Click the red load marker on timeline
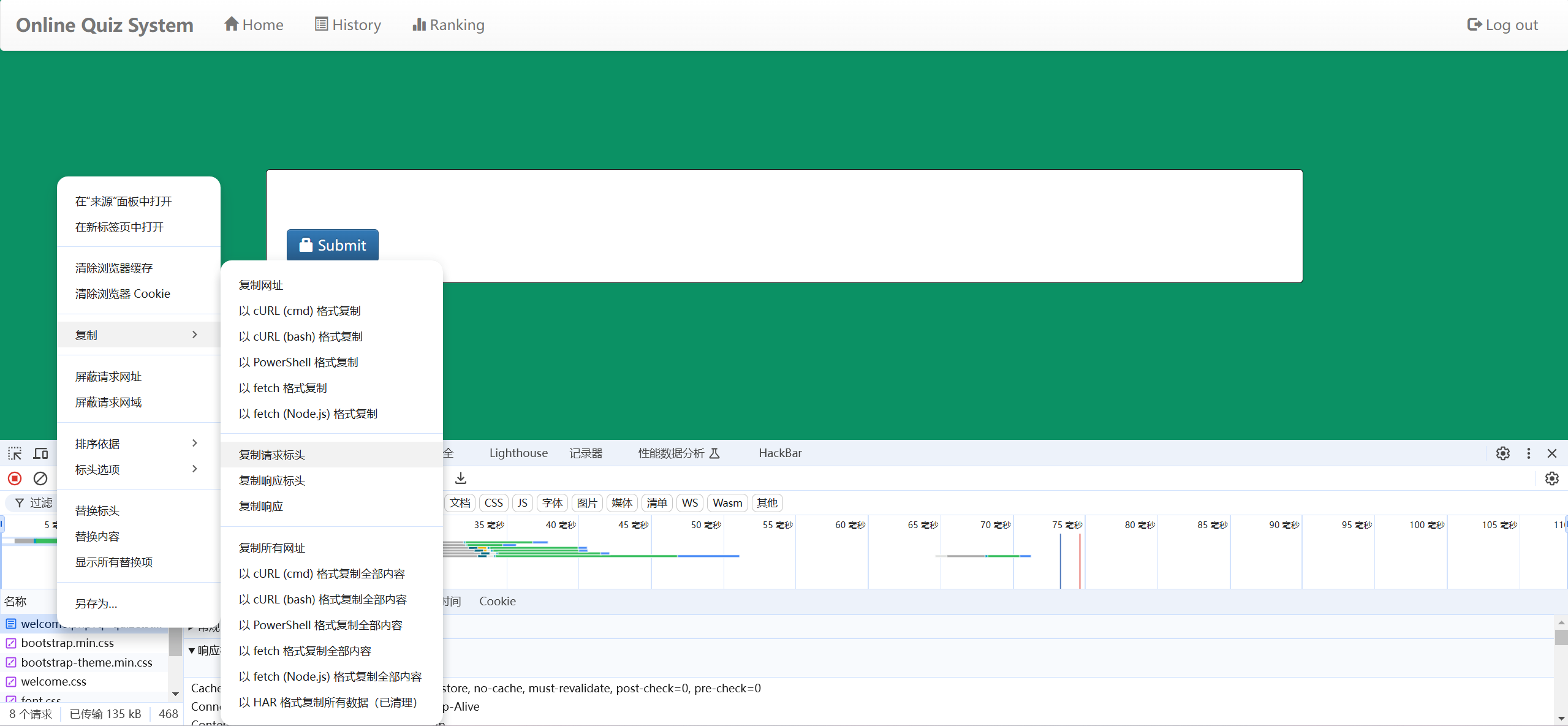Screen dimensions: 1568x726 click(x=1080, y=561)
